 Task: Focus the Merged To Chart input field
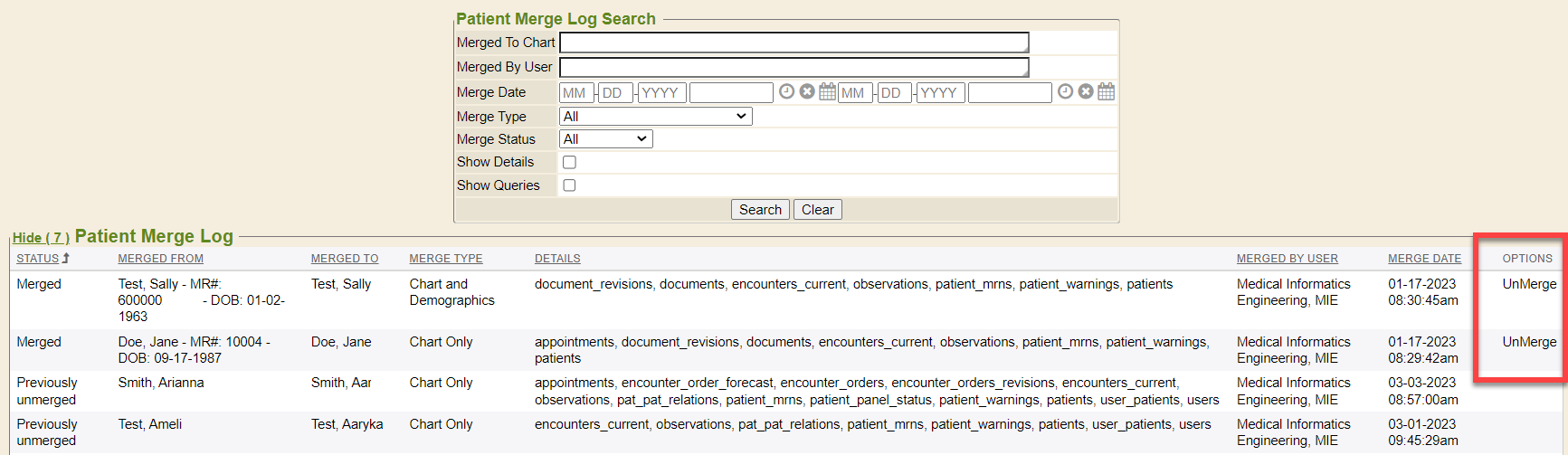[x=794, y=43]
